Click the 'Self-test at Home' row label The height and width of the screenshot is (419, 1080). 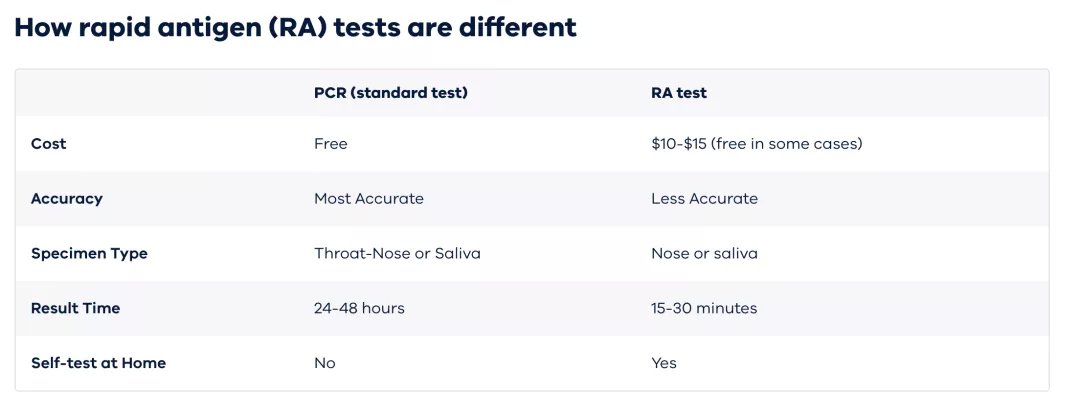pyautogui.click(x=98, y=362)
